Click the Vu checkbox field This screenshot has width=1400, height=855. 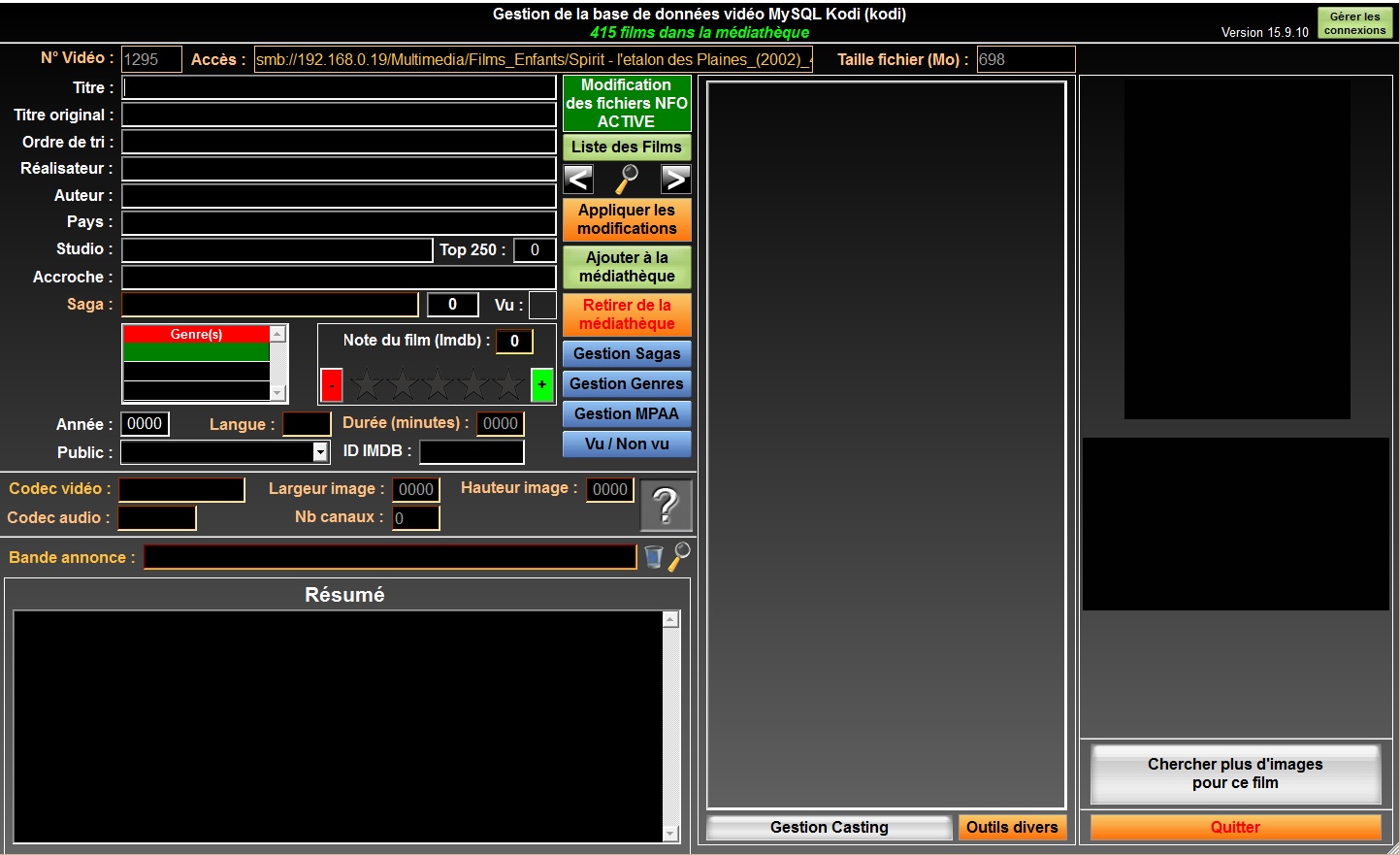pyautogui.click(x=542, y=305)
